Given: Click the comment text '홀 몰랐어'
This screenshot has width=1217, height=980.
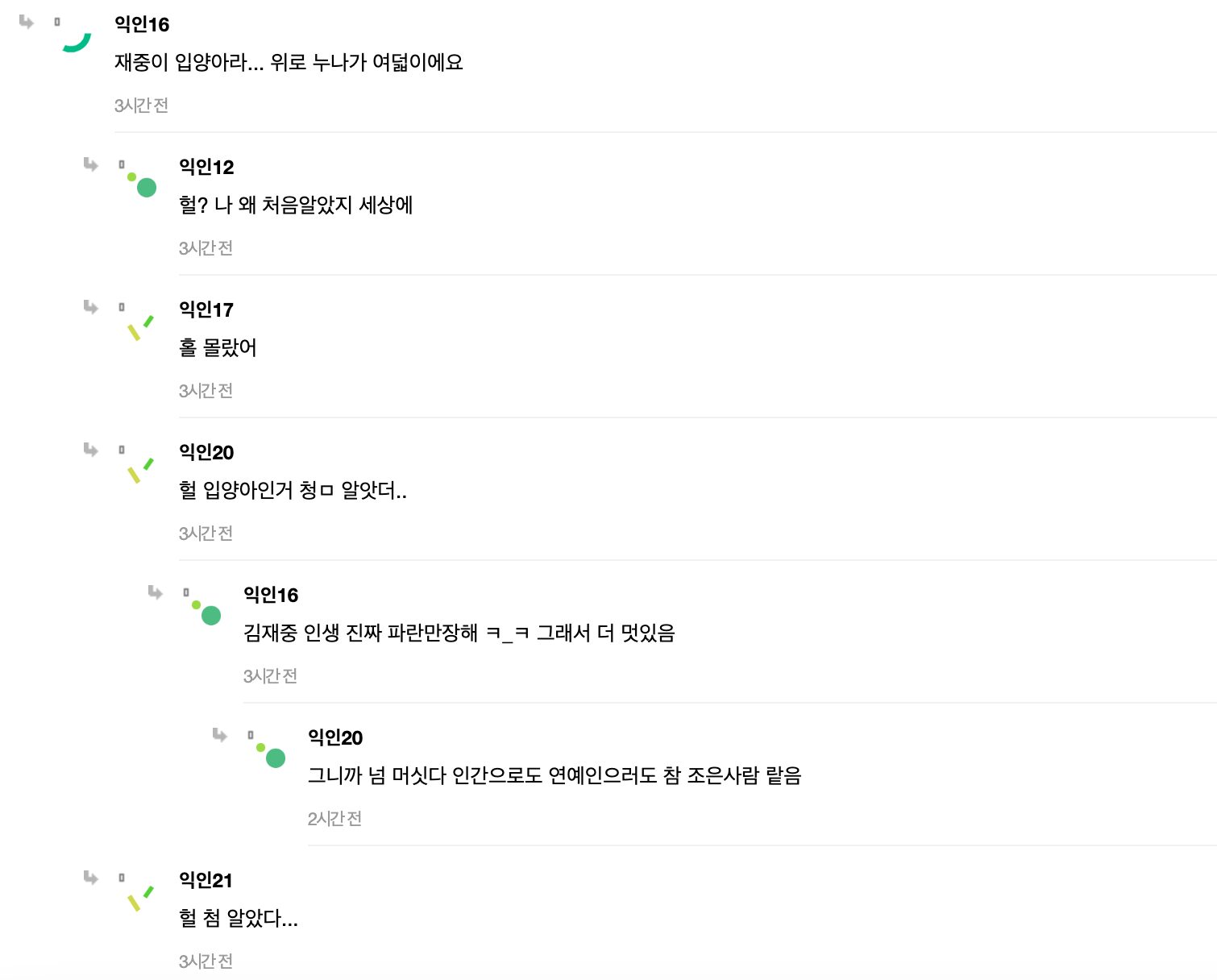Looking at the screenshot, I should click(x=218, y=347).
